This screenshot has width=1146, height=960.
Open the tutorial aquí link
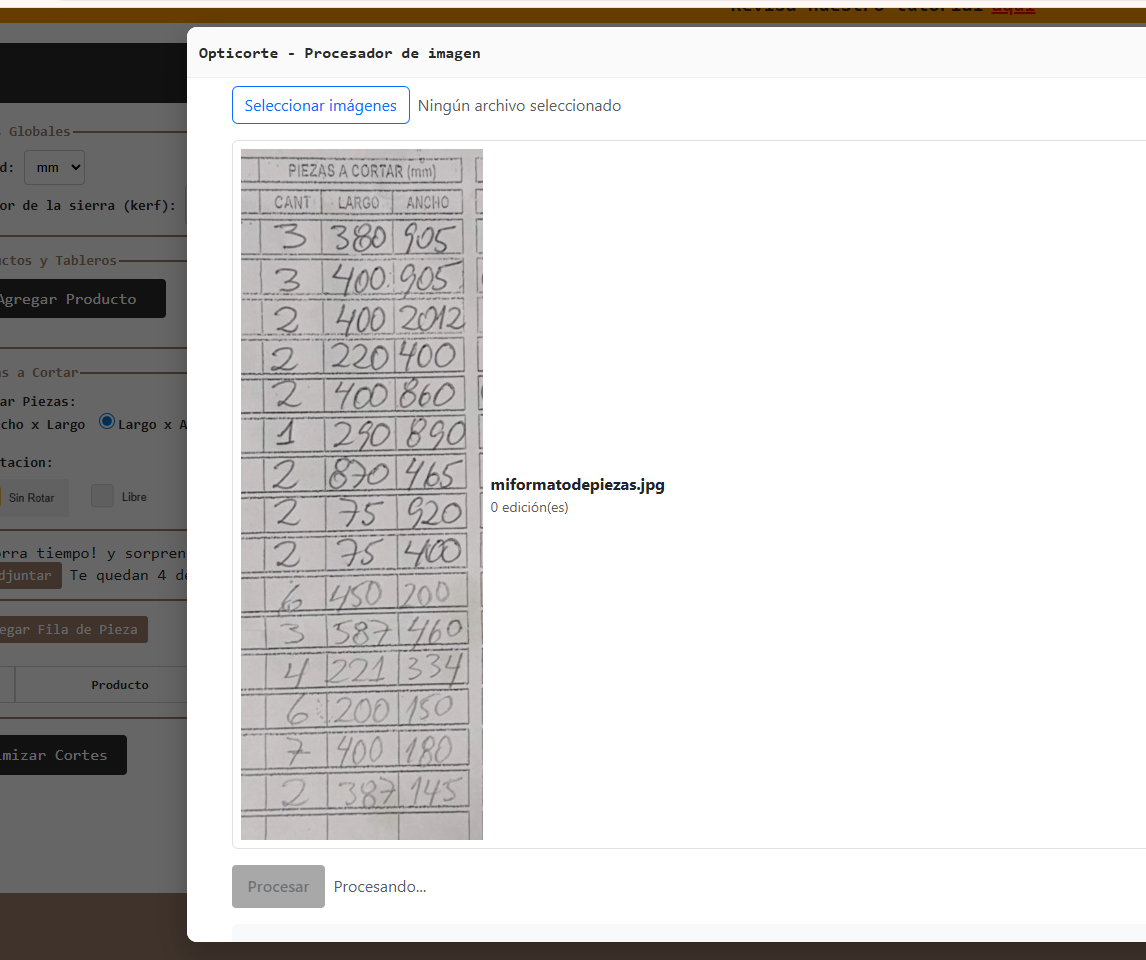[x=1012, y=8]
